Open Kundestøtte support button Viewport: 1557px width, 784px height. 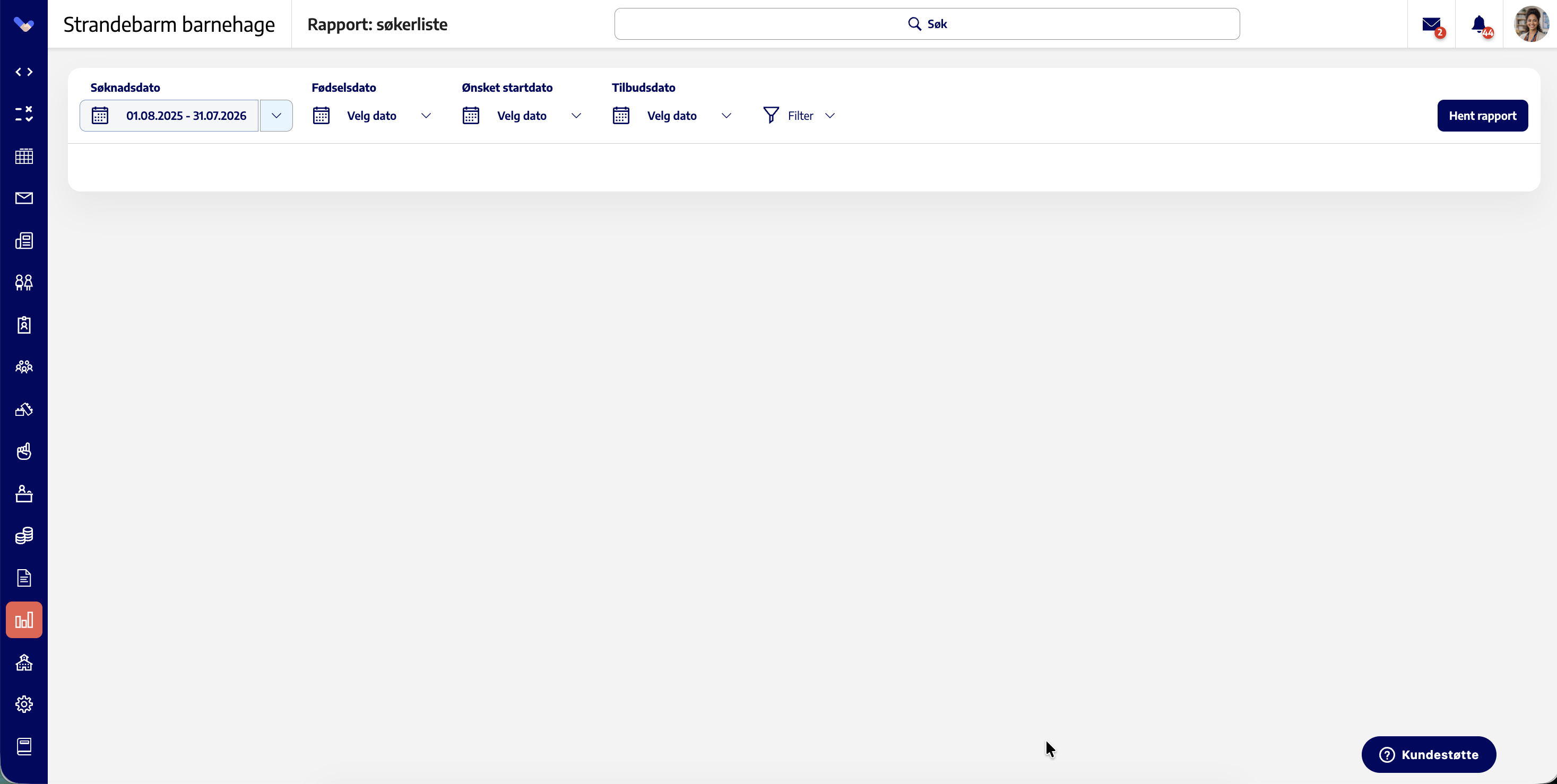1428,754
